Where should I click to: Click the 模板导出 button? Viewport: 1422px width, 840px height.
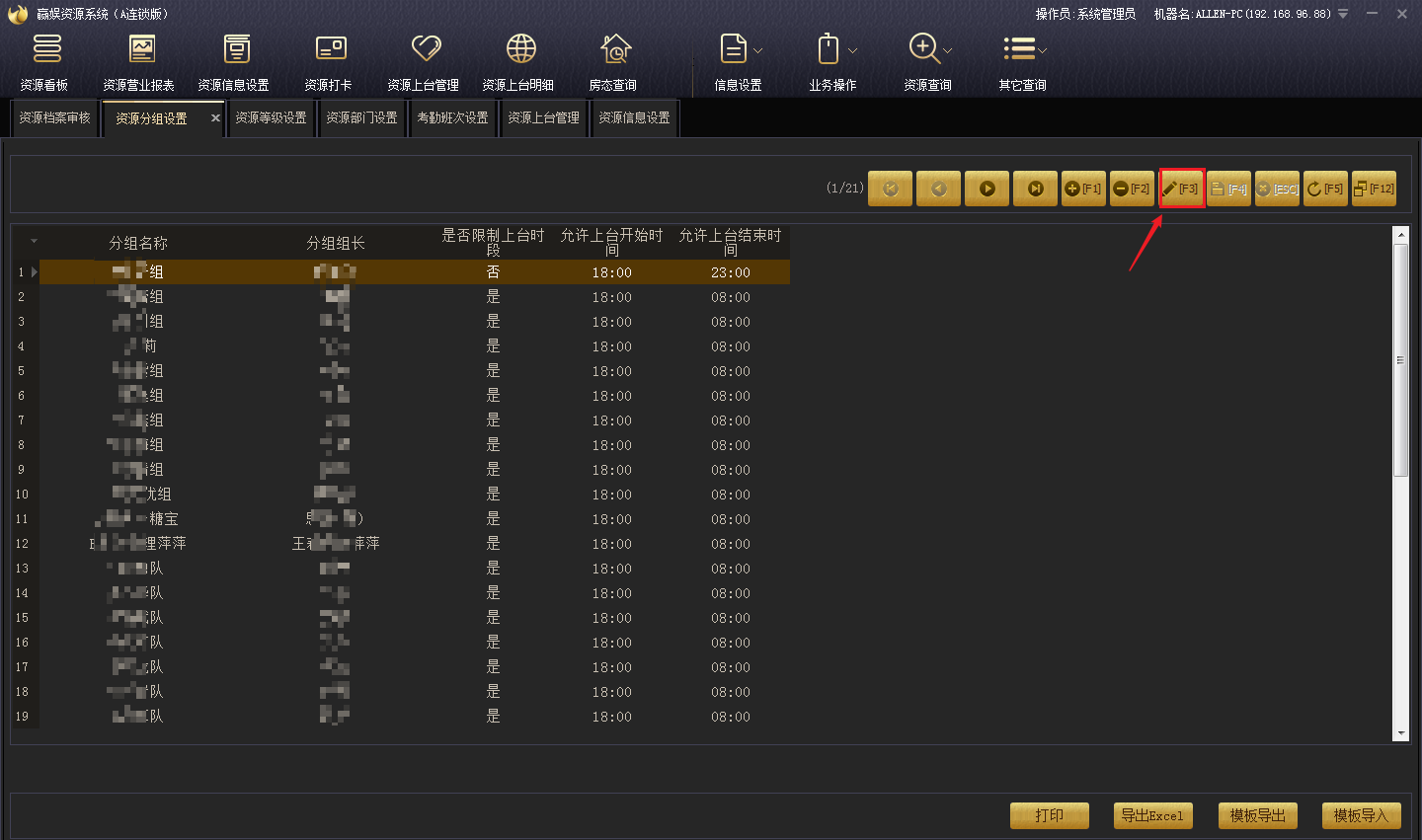[1258, 815]
